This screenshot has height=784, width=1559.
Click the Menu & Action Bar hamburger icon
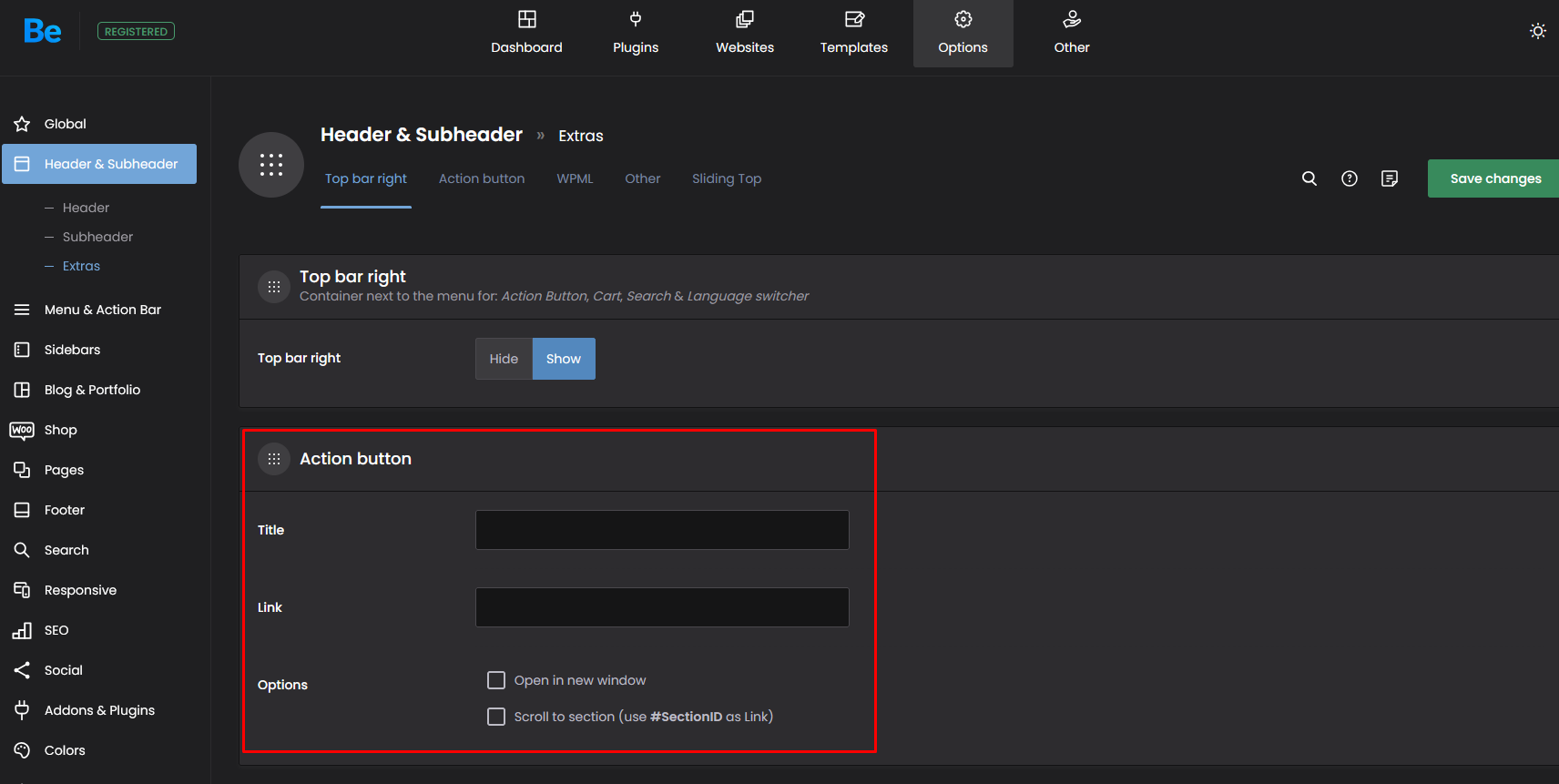22,310
